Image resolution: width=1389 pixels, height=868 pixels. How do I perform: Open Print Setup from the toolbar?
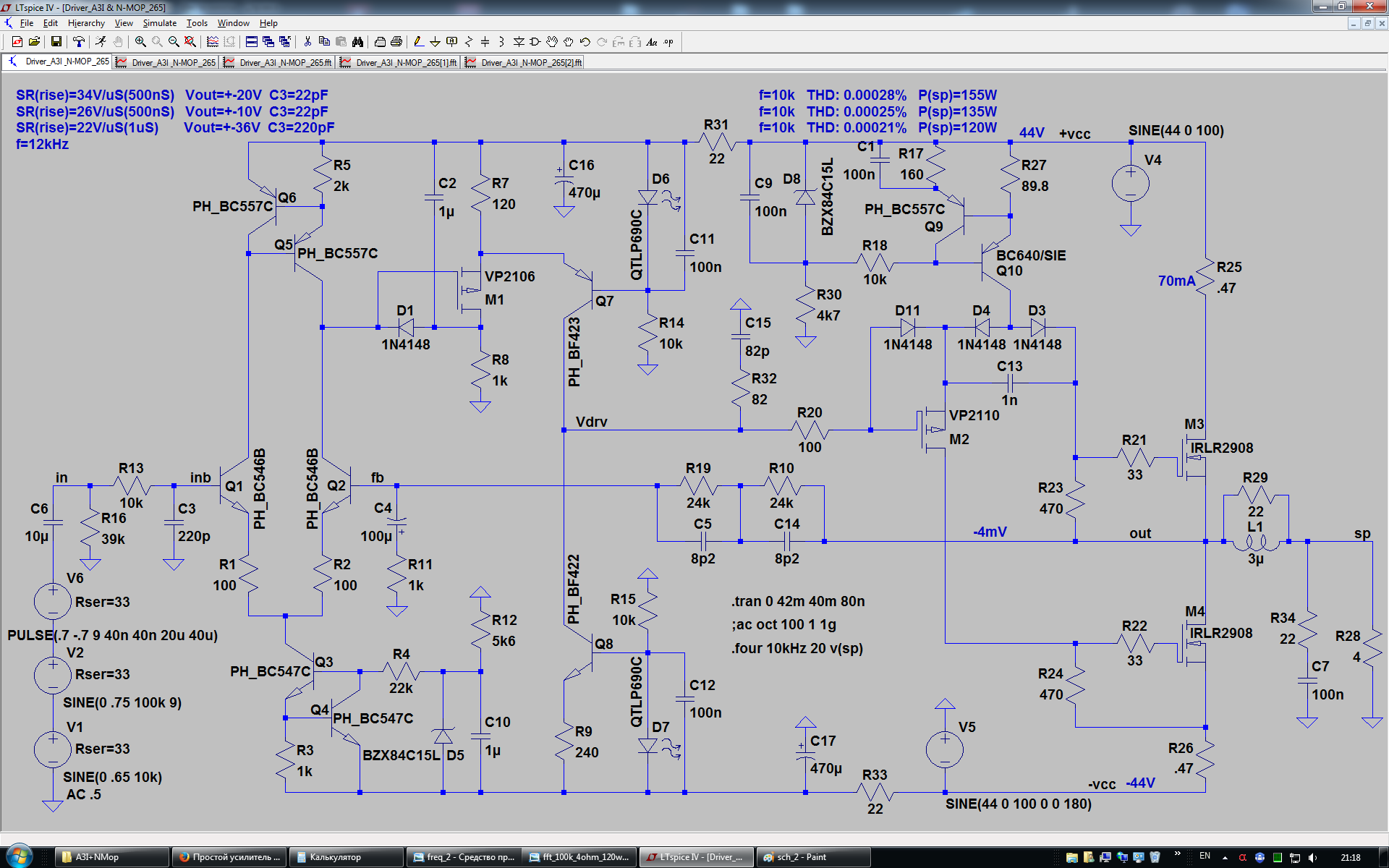pyautogui.click(x=380, y=42)
